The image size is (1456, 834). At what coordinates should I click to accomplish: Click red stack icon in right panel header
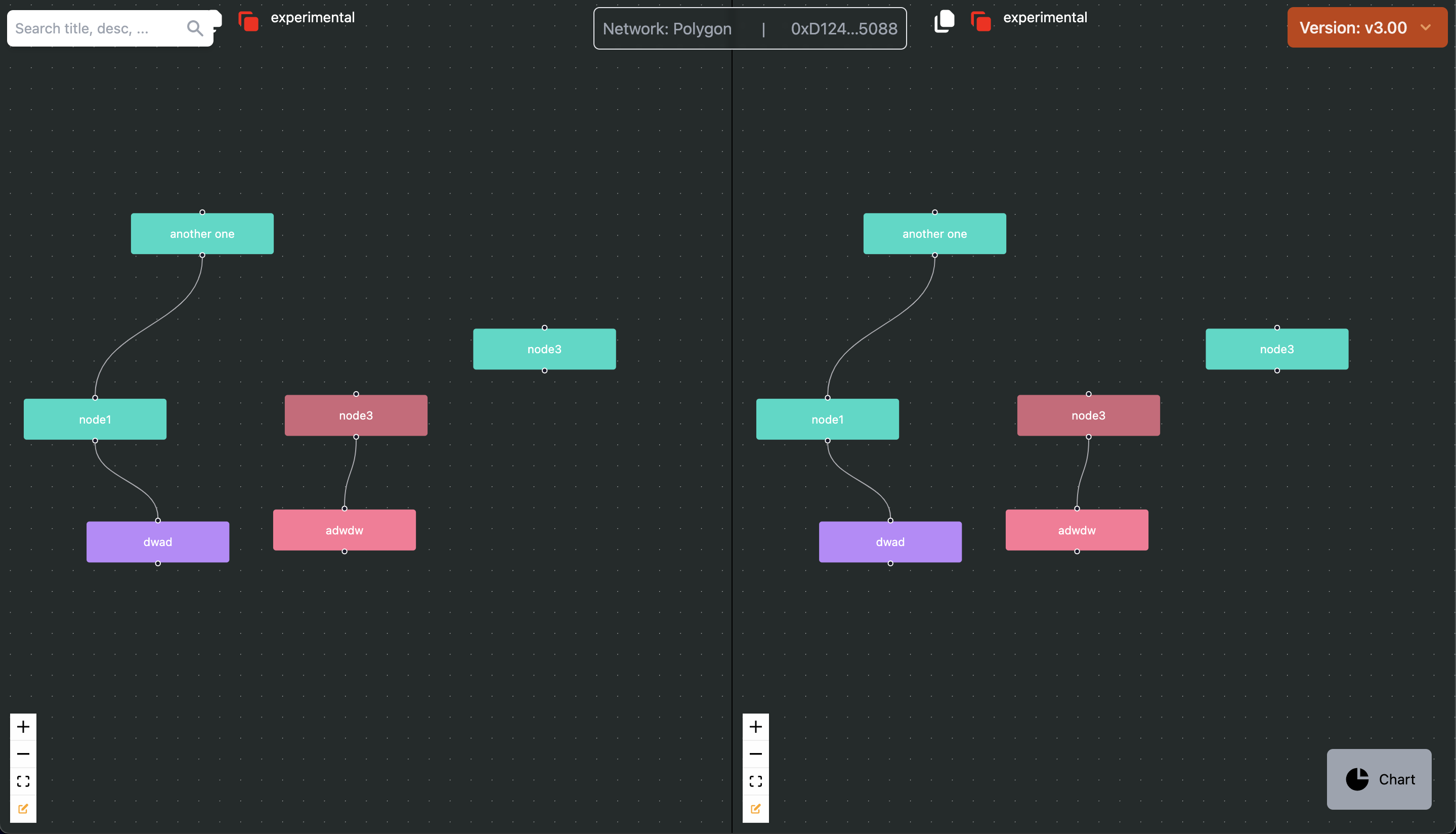click(981, 22)
